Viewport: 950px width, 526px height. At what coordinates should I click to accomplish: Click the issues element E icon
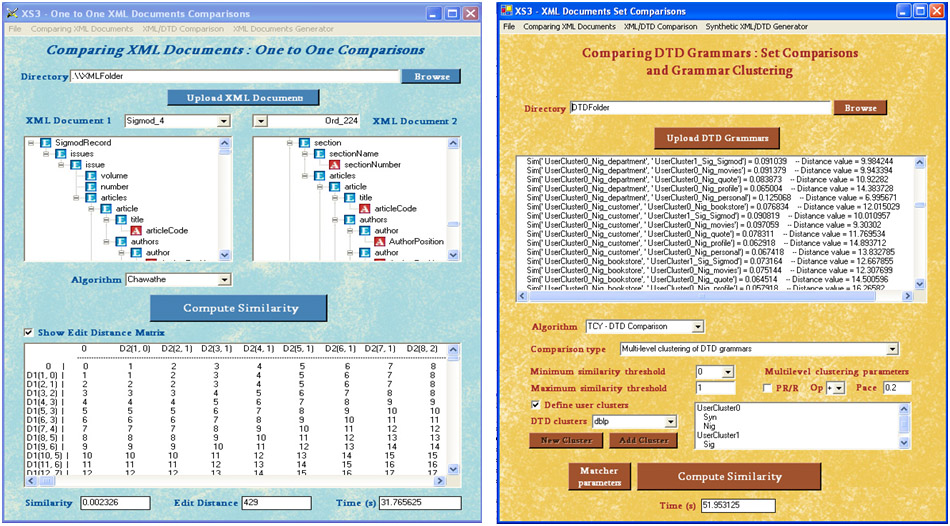coord(61,154)
